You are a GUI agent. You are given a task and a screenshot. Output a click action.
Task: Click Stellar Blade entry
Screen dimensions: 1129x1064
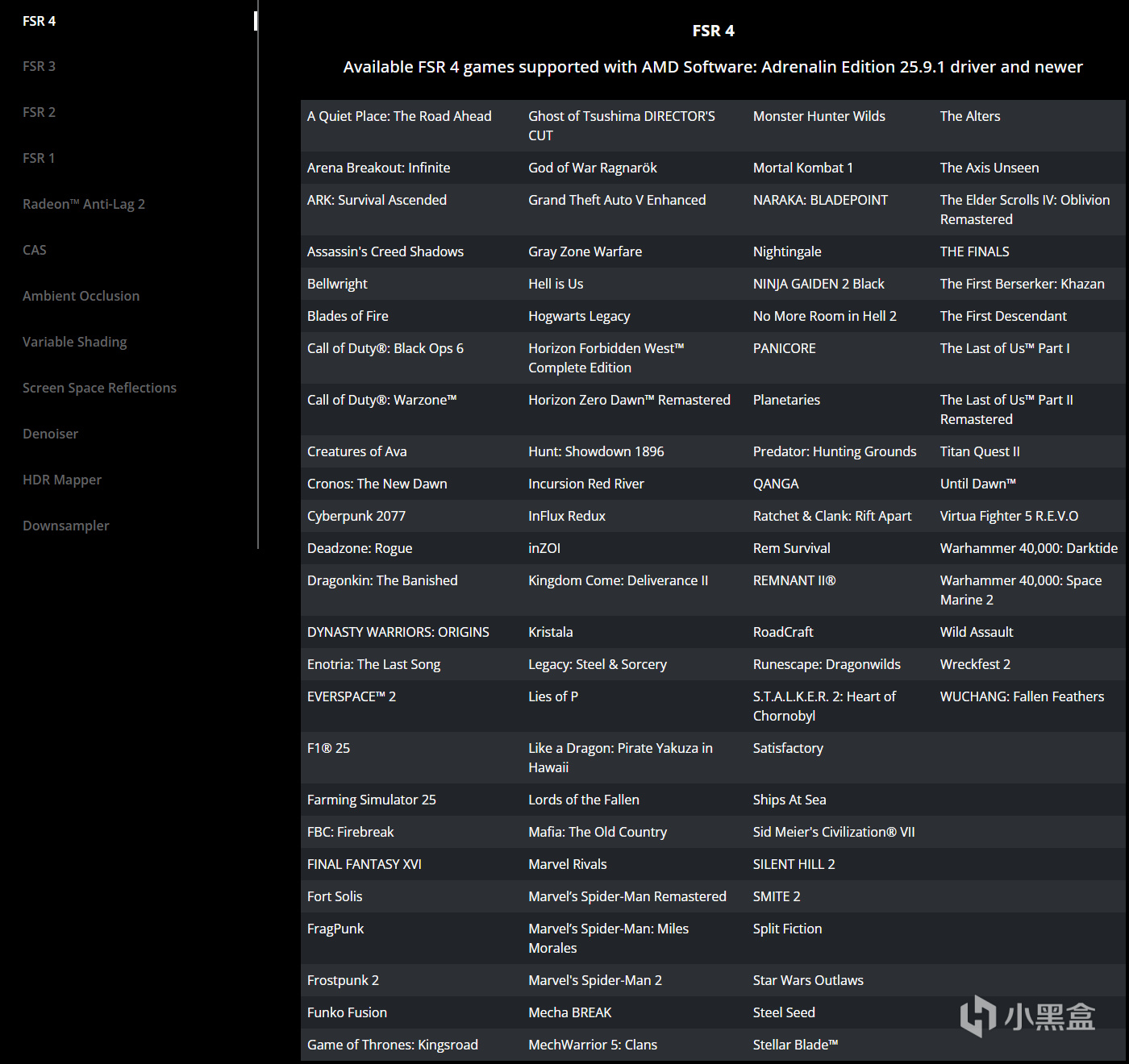[795, 1045]
